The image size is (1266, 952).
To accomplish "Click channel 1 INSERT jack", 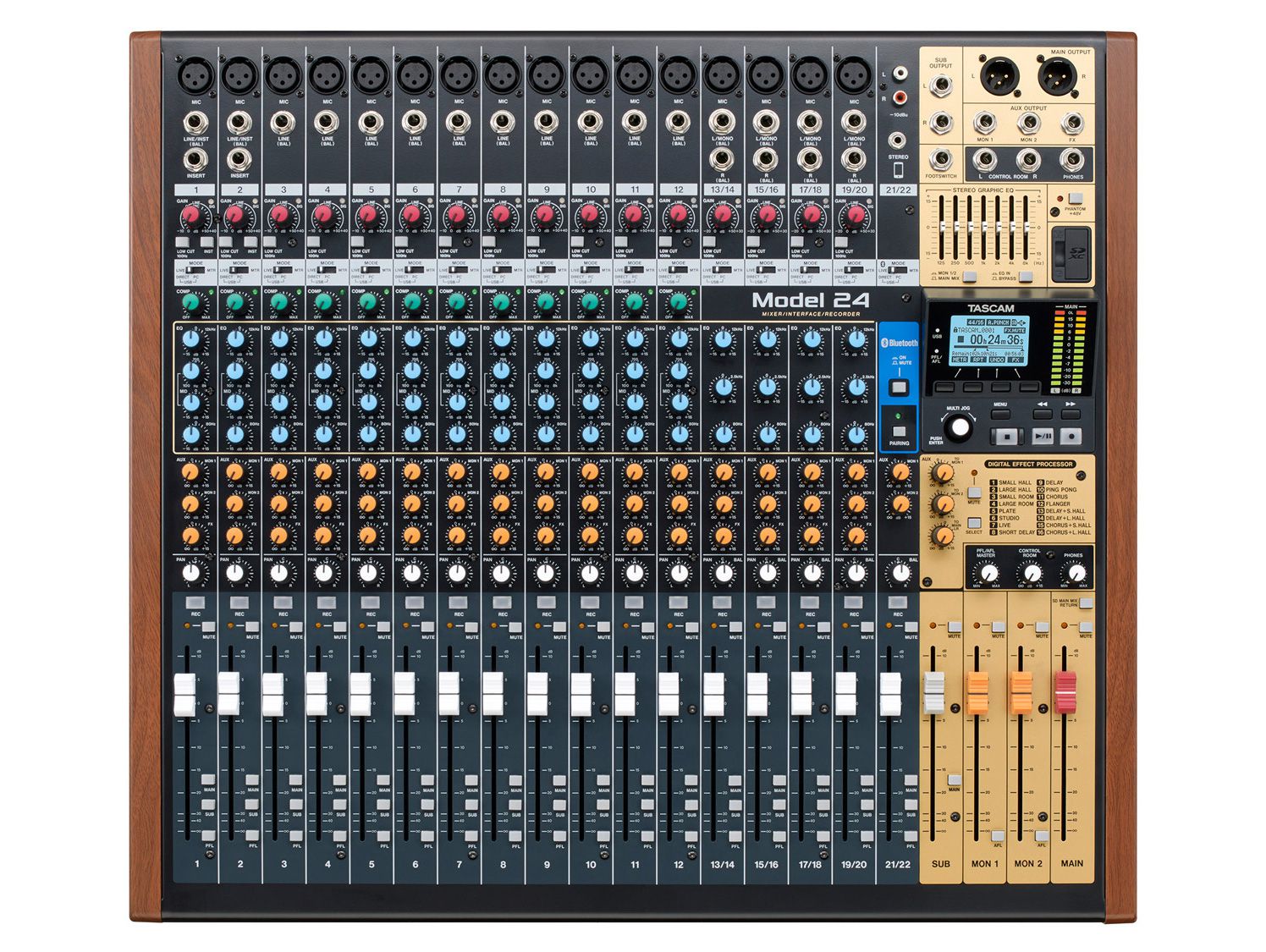I will point(195,160).
